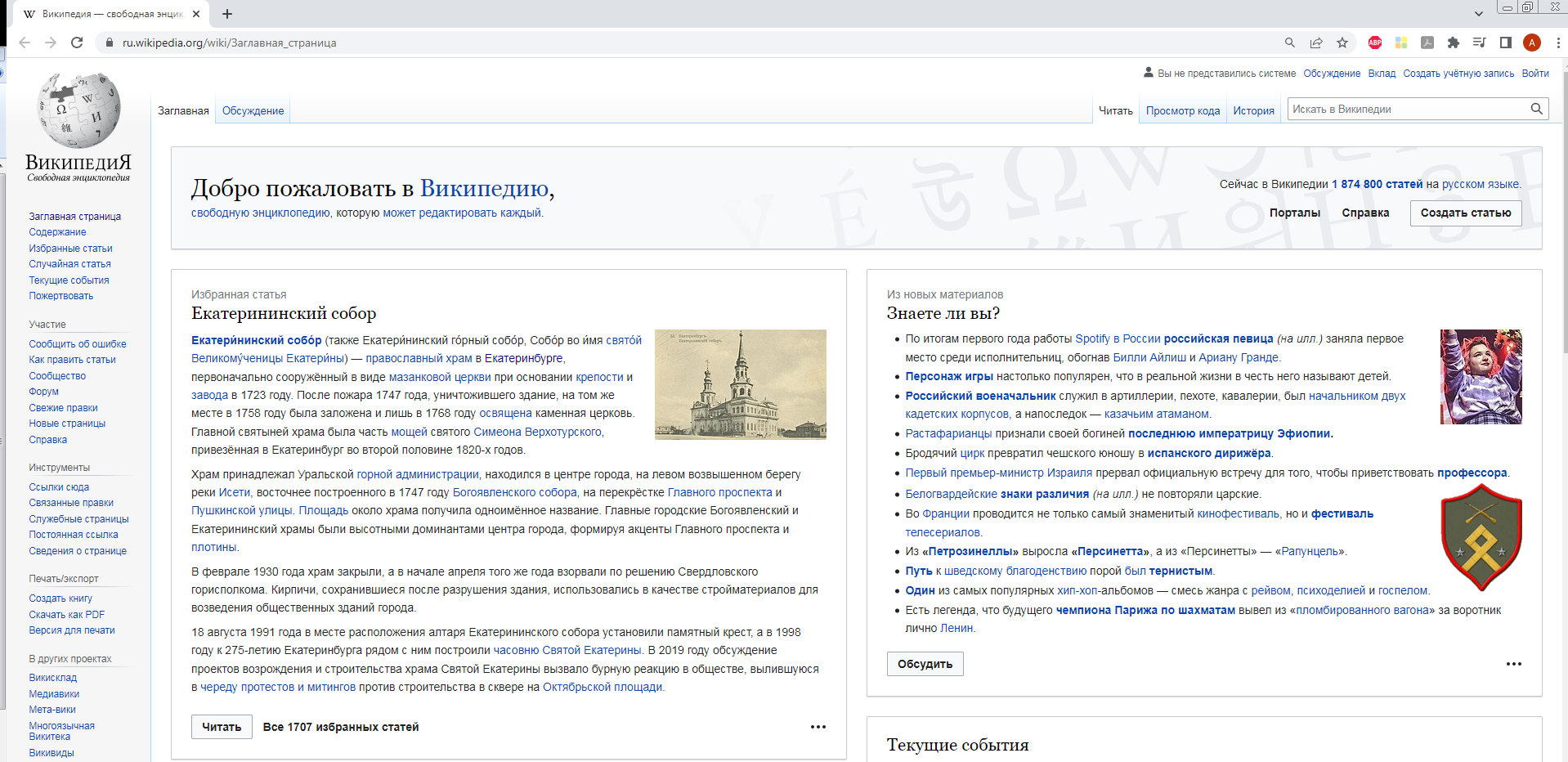The width and height of the screenshot is (1568, 762).
Task: Click Версия для печати link
Action: [72, 630]
